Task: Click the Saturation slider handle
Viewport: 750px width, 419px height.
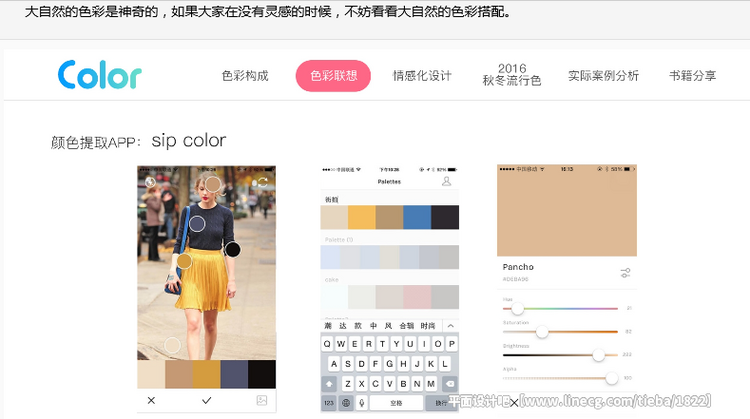Action: pyautogui.click(x=542, y=331)
